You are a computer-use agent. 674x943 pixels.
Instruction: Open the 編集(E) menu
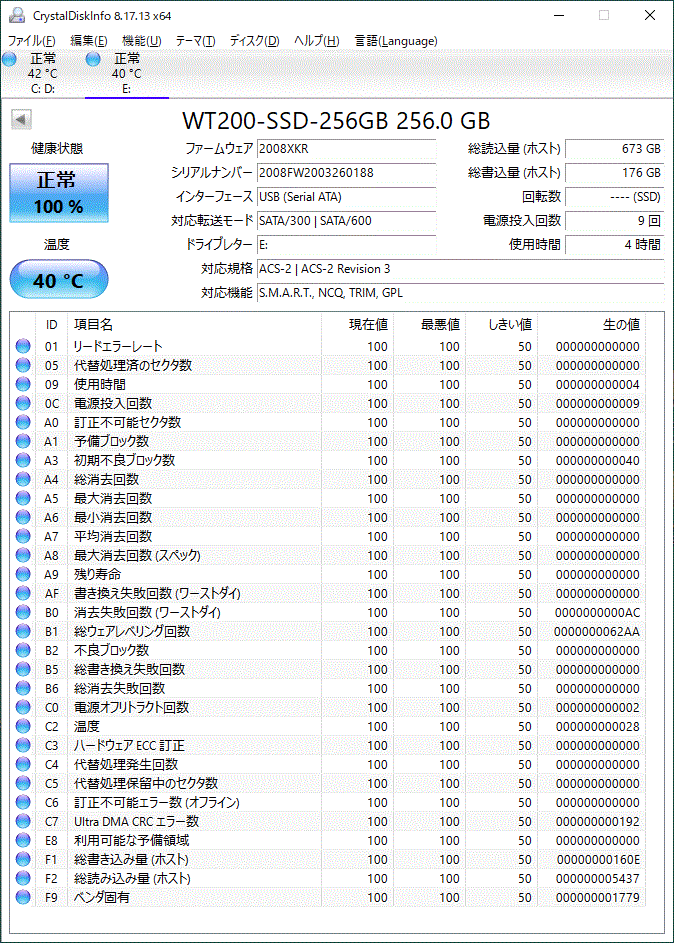tap(88, 40)
